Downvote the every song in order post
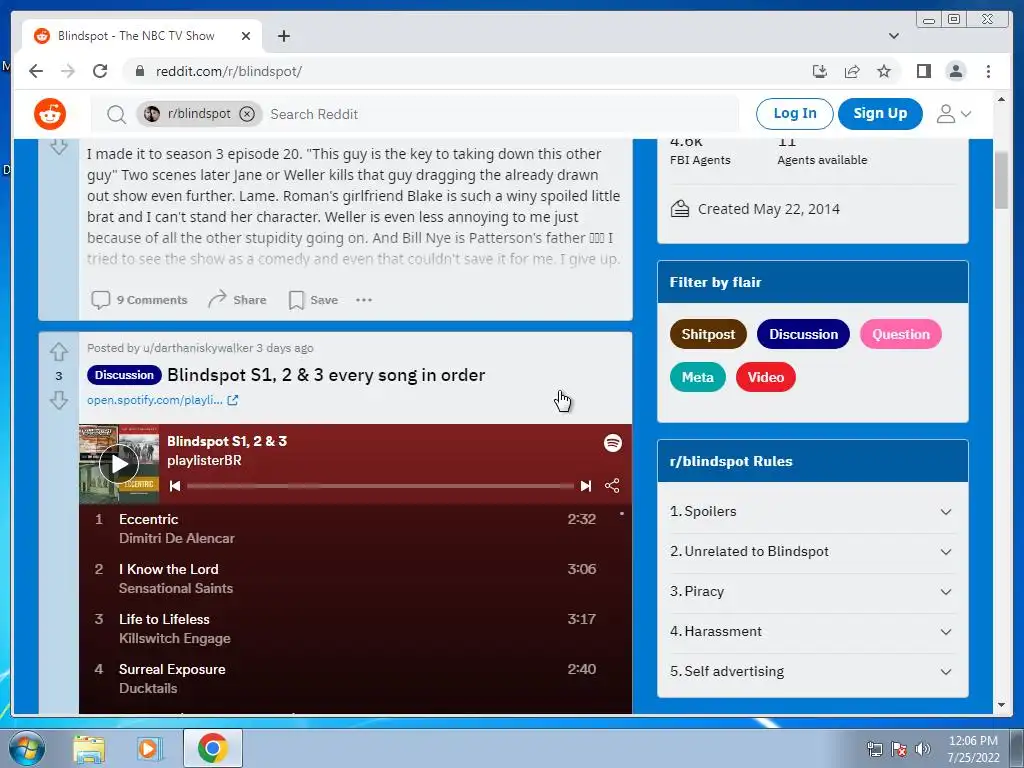1024x768 pixels. pyautogui.click(x=59, y=400)
